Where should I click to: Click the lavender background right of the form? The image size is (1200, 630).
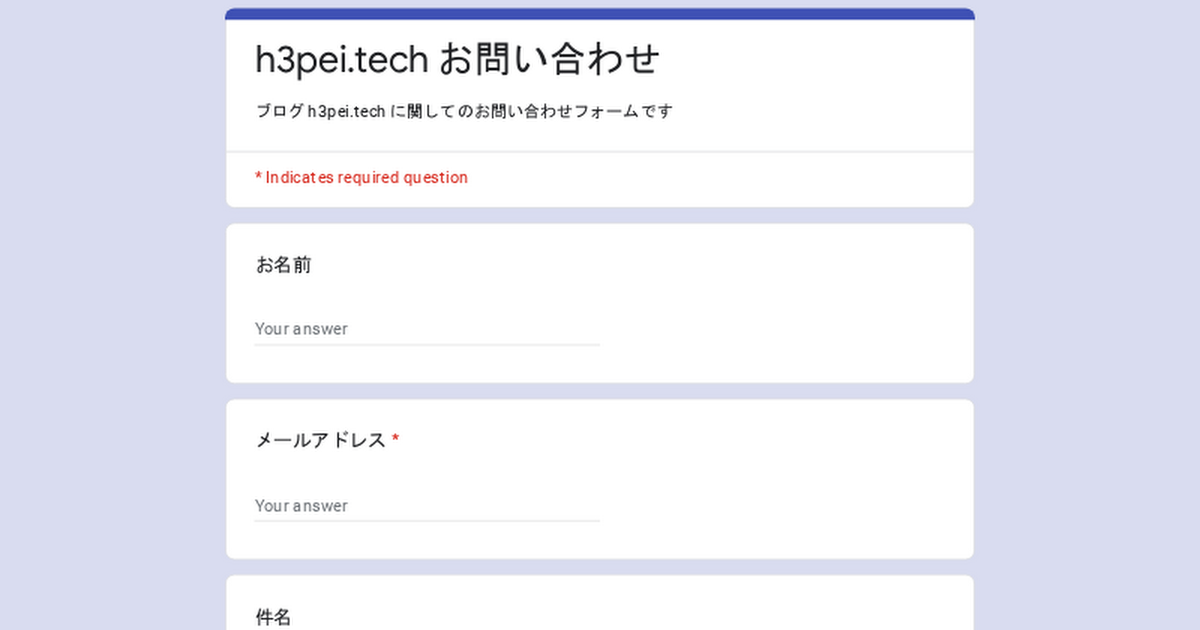click(1087, 315)
